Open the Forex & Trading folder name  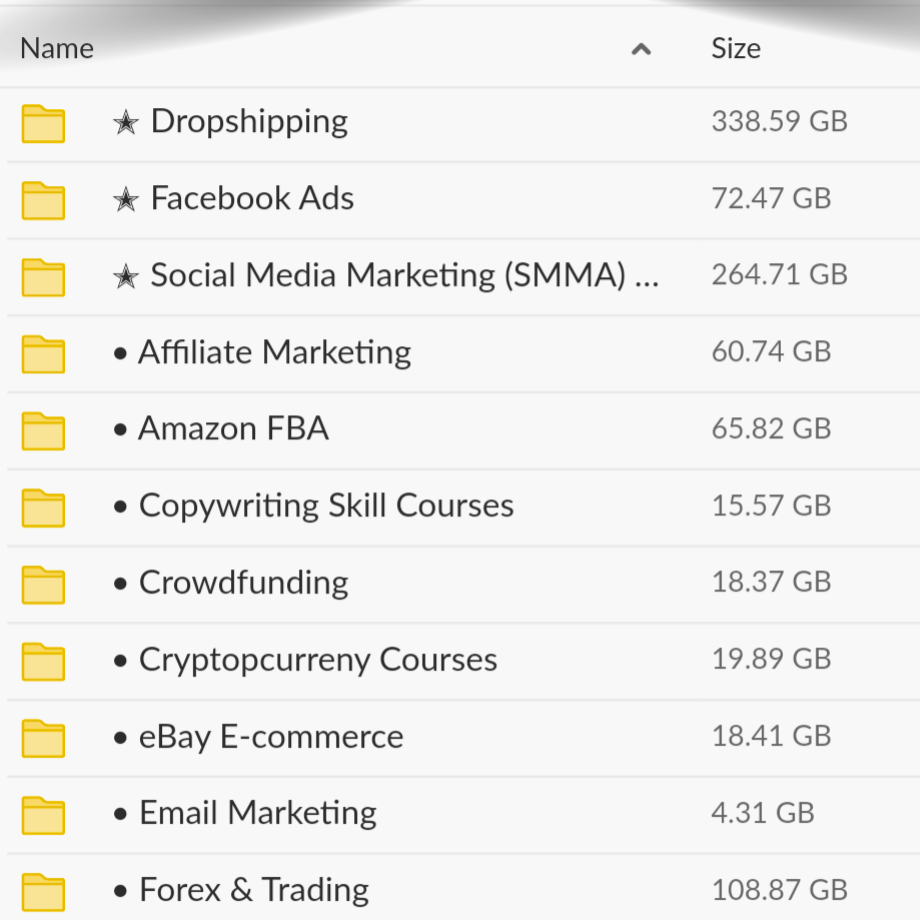[x=254, y=890]
